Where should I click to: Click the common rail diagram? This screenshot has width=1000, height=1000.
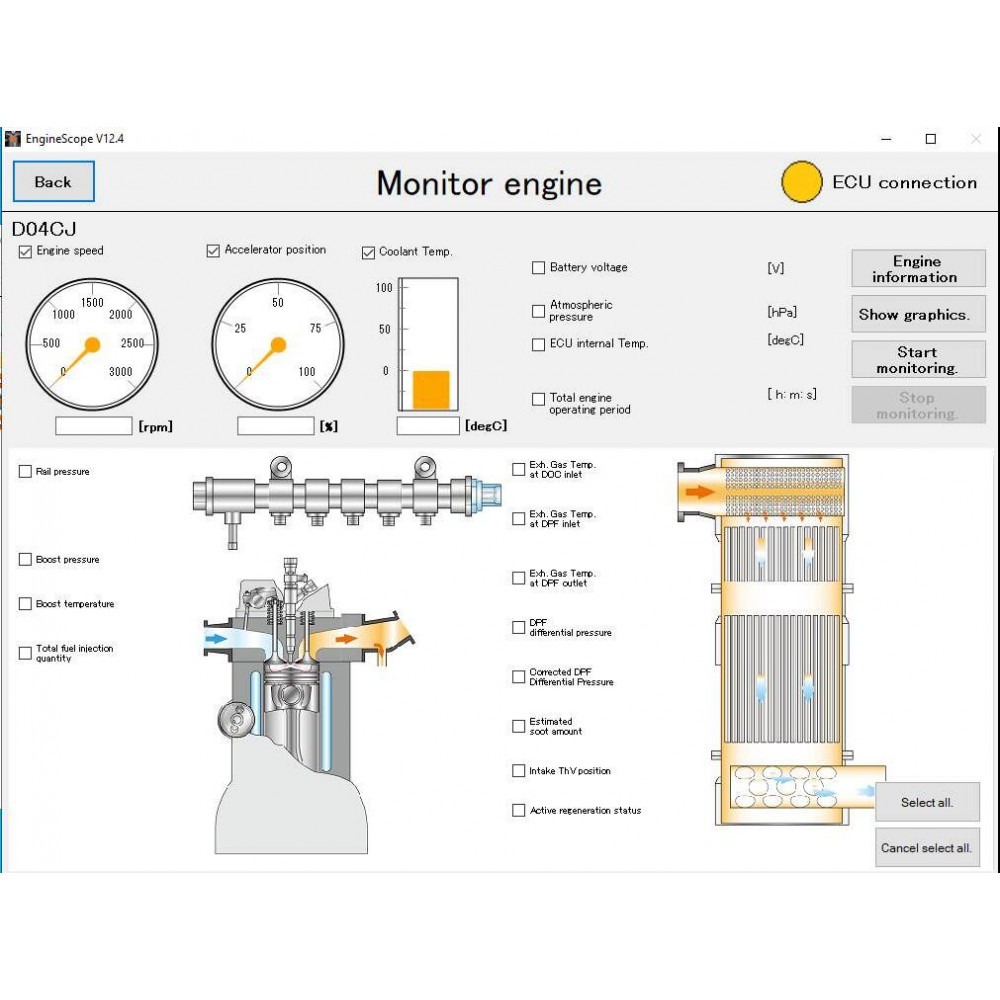pyautogui.click(x=347, y=501)
